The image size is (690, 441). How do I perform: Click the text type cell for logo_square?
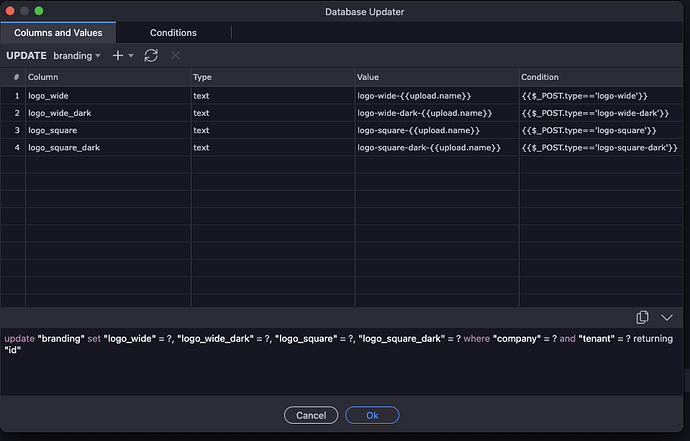pos(272,130)
